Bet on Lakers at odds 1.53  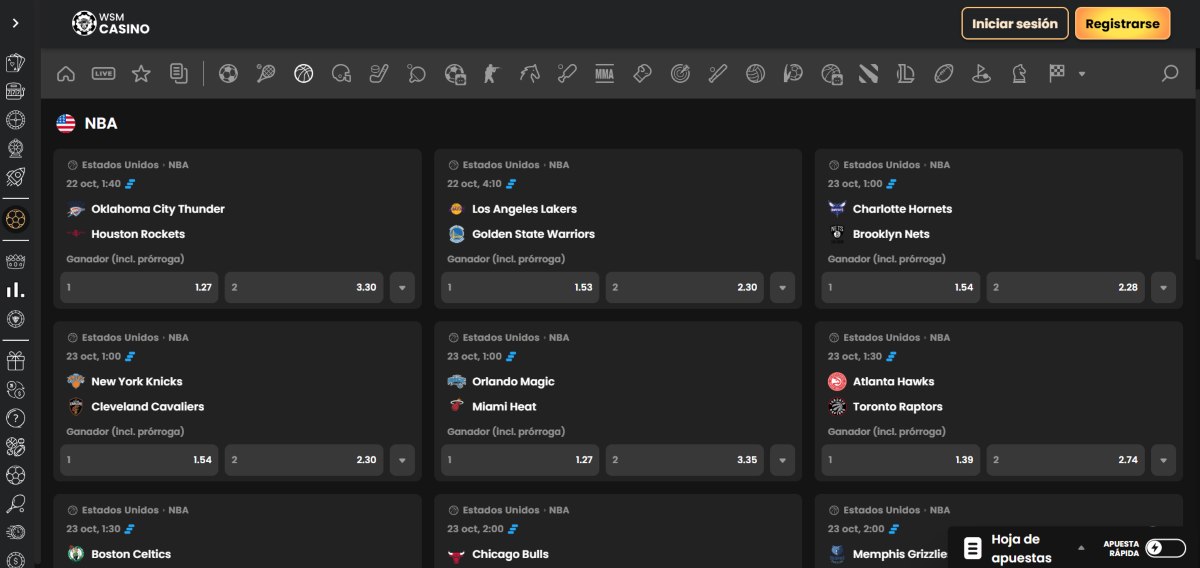click(x=520, y=287)
